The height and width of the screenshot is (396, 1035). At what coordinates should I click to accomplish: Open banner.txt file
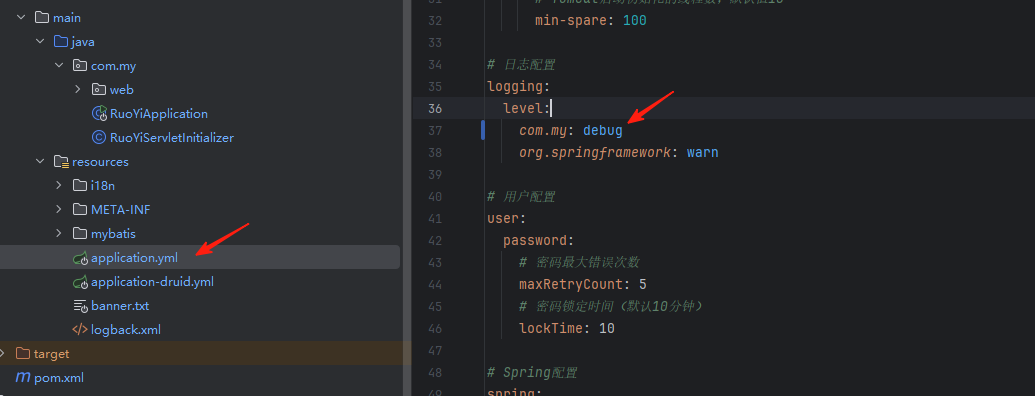pos(120,306)
